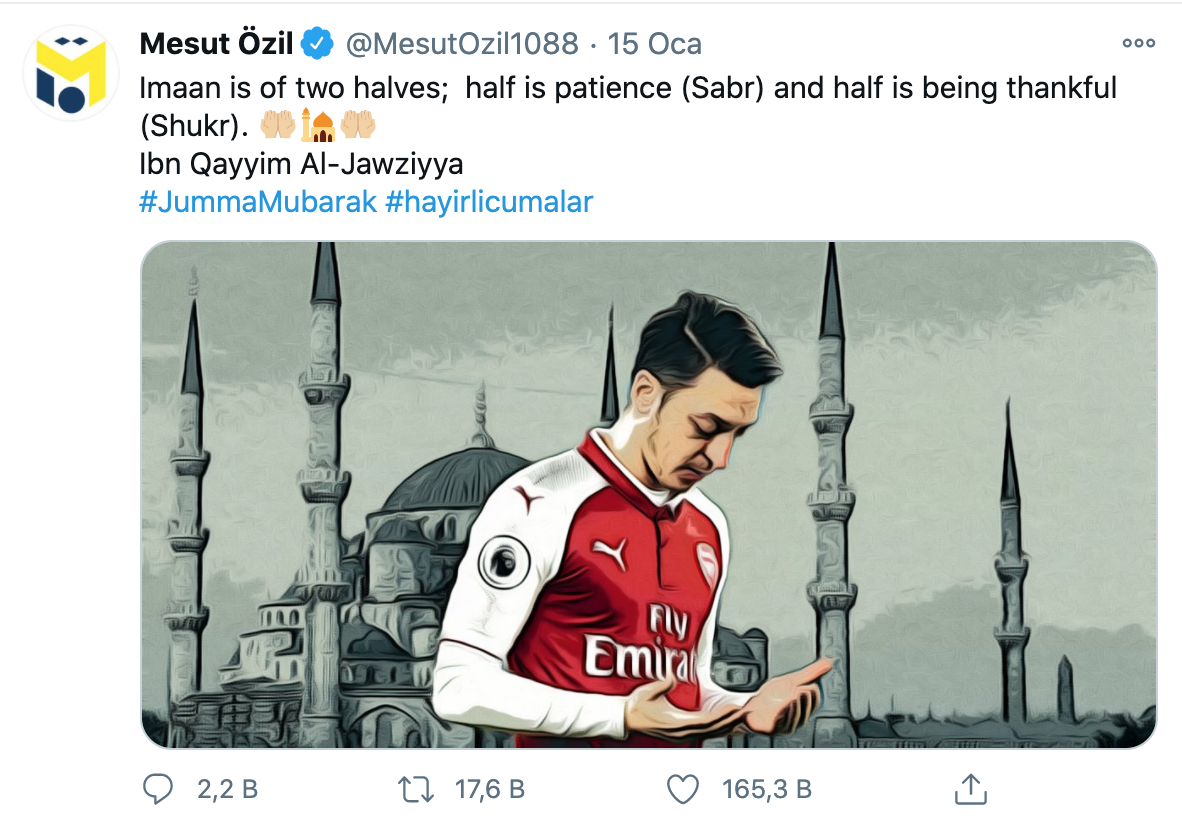Viewport: 1182px width, 824px height.
Task: Like the tweet with the heart icon
Action: coord(683,789)
